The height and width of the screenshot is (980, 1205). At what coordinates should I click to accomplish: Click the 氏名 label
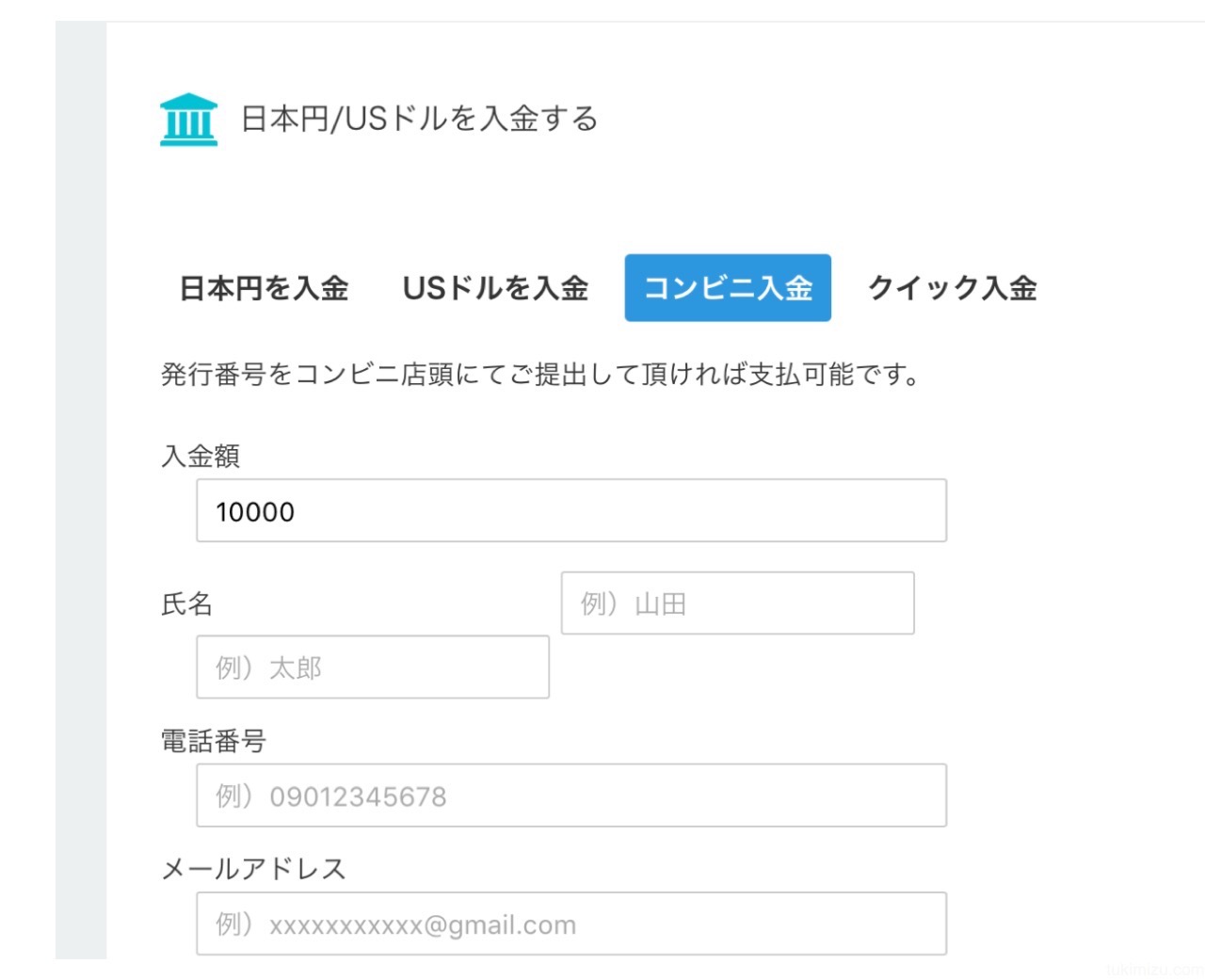coord(187,603)
